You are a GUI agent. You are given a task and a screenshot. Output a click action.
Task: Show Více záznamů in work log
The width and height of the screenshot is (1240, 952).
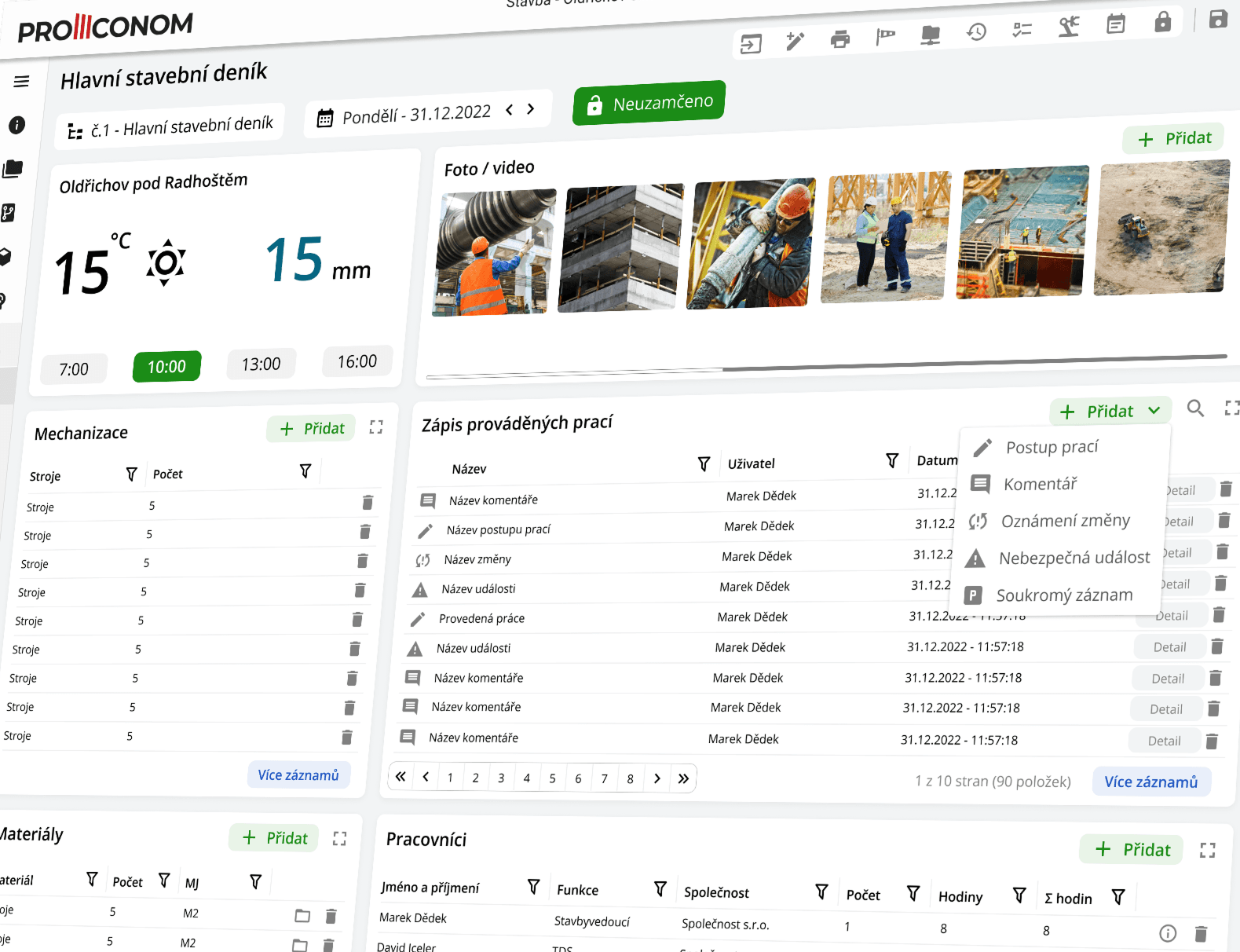pyautogui.click(x=1151, y=782)
